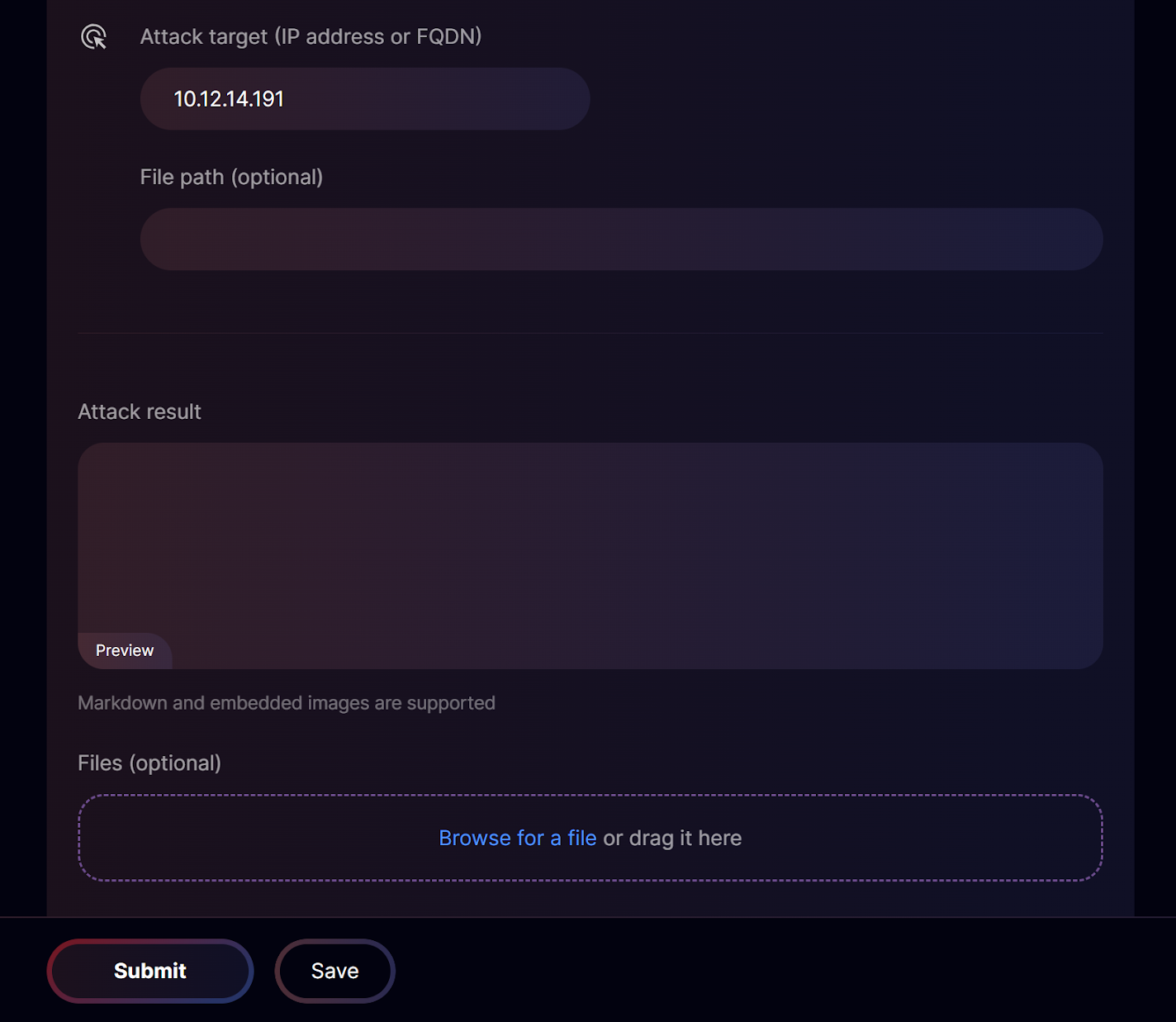Click the 'Attack result' heading label
Screen dimensions: 1176x1022
click(x=140, y=412)
